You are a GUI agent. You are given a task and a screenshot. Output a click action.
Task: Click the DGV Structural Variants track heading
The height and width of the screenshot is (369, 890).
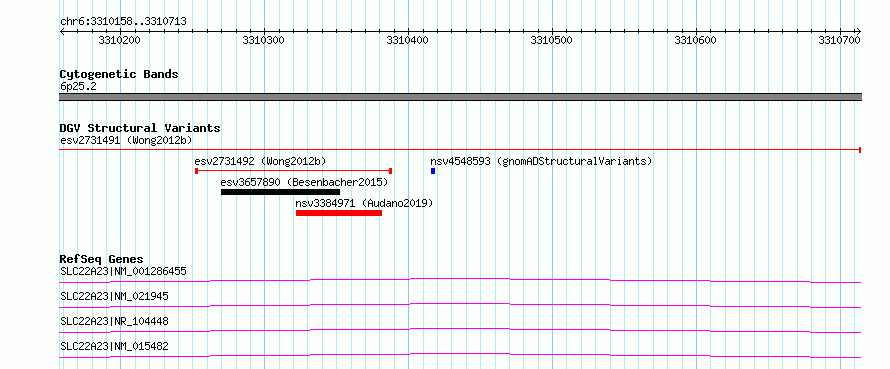(140, 128)
